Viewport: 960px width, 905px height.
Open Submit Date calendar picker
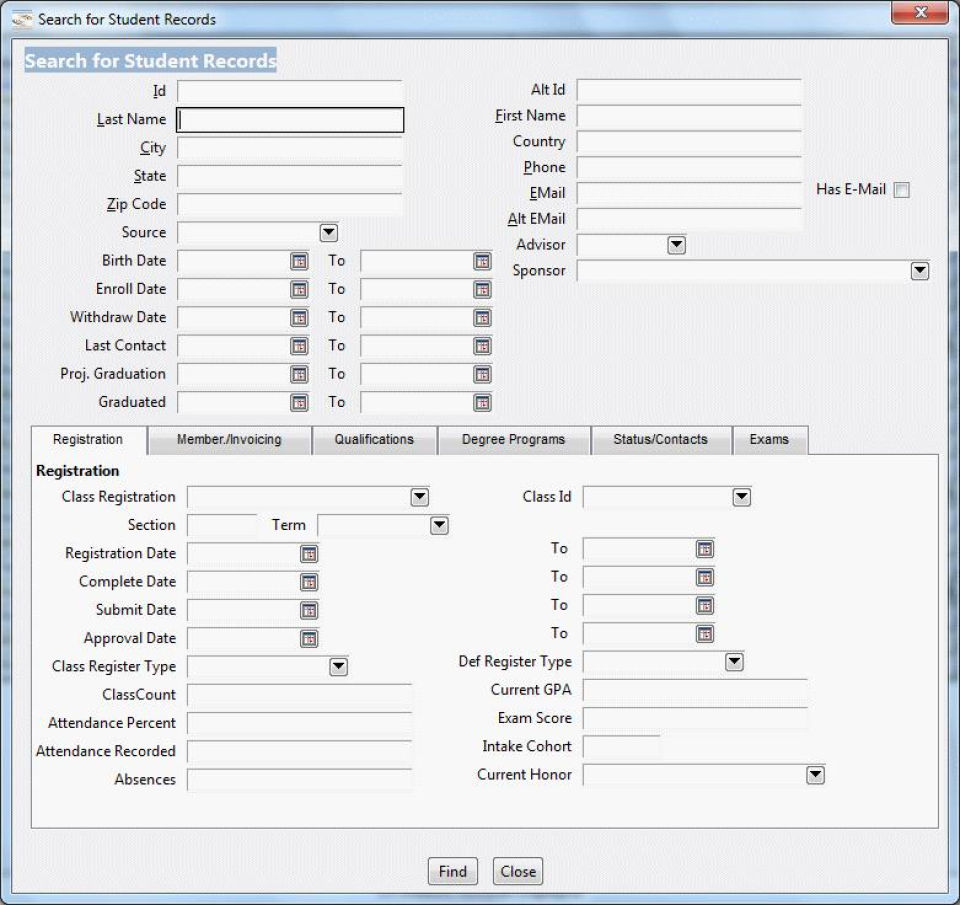[309, 610]
